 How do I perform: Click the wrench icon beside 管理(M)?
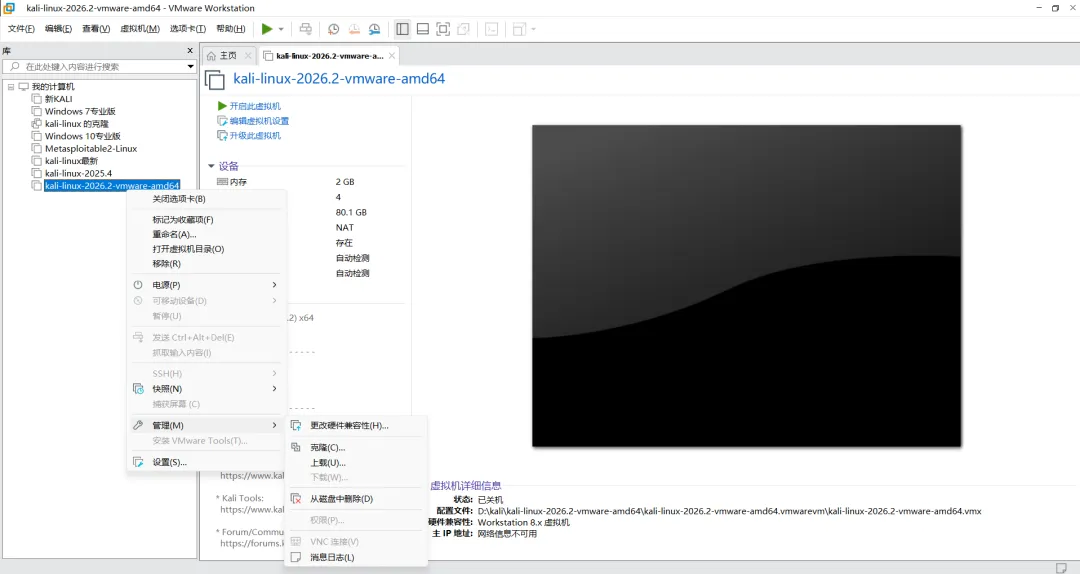pos(138,425)
